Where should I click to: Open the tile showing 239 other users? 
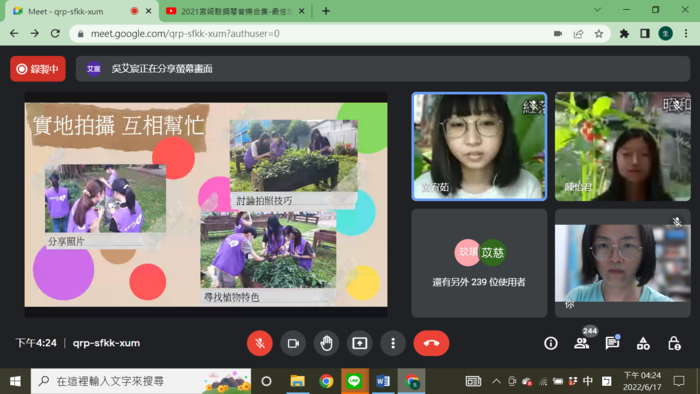coord(479,263)
